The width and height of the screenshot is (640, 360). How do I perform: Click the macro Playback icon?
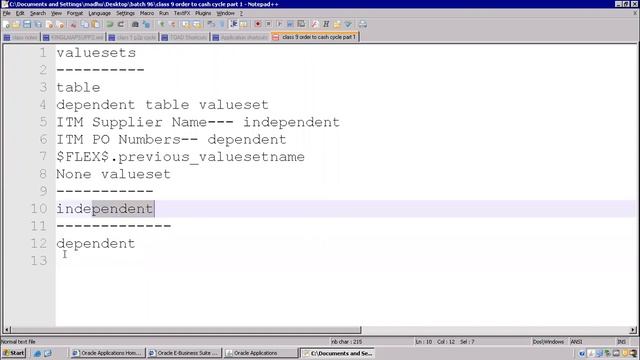(279, 24)
